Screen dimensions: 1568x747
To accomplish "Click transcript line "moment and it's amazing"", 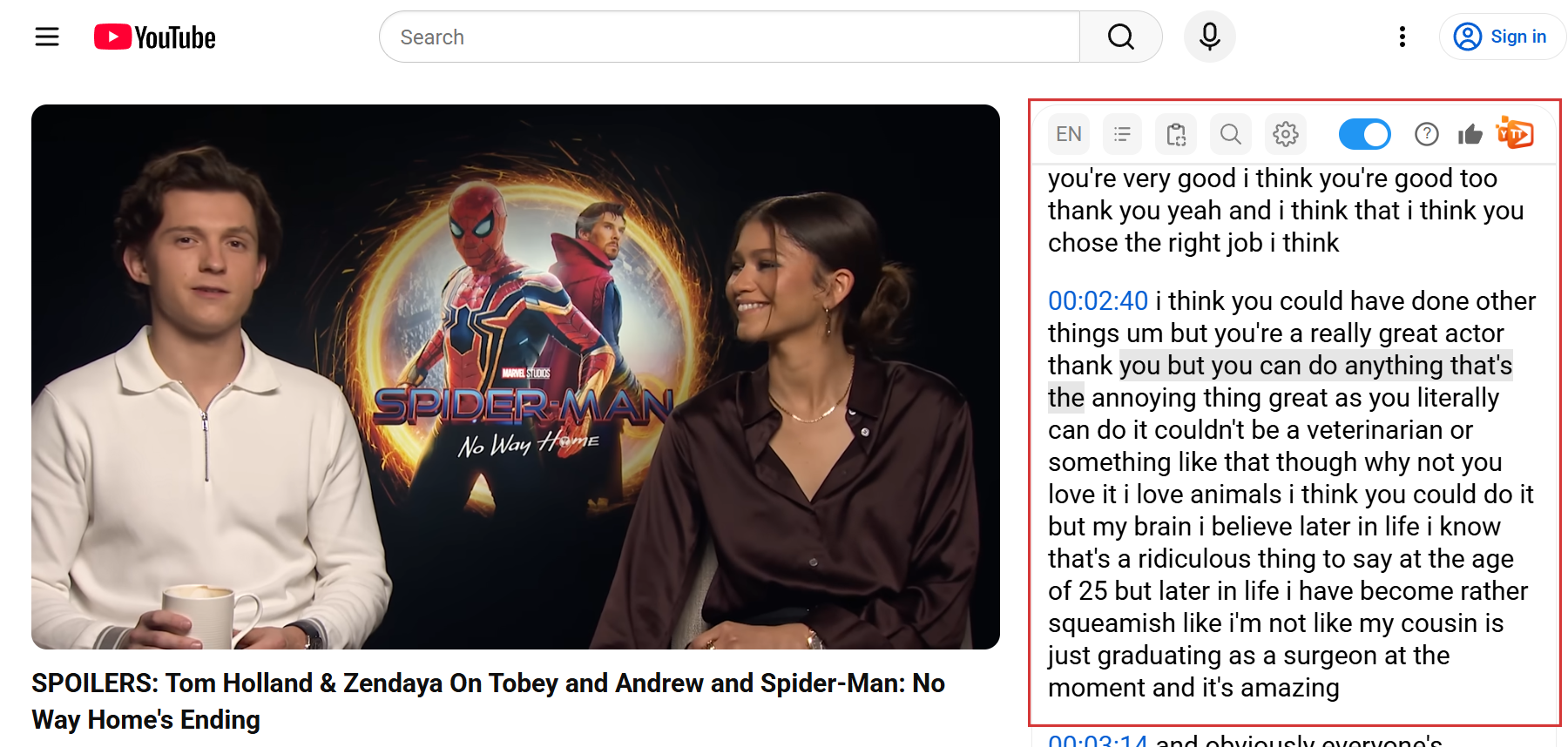I will (1193, 688).
